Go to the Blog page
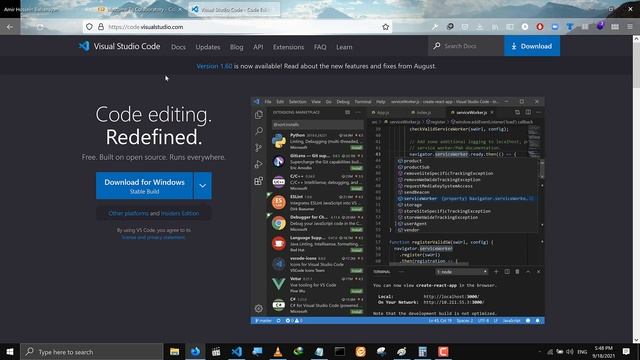The height and width of the screenshot is (360, 640). point(236,47)
